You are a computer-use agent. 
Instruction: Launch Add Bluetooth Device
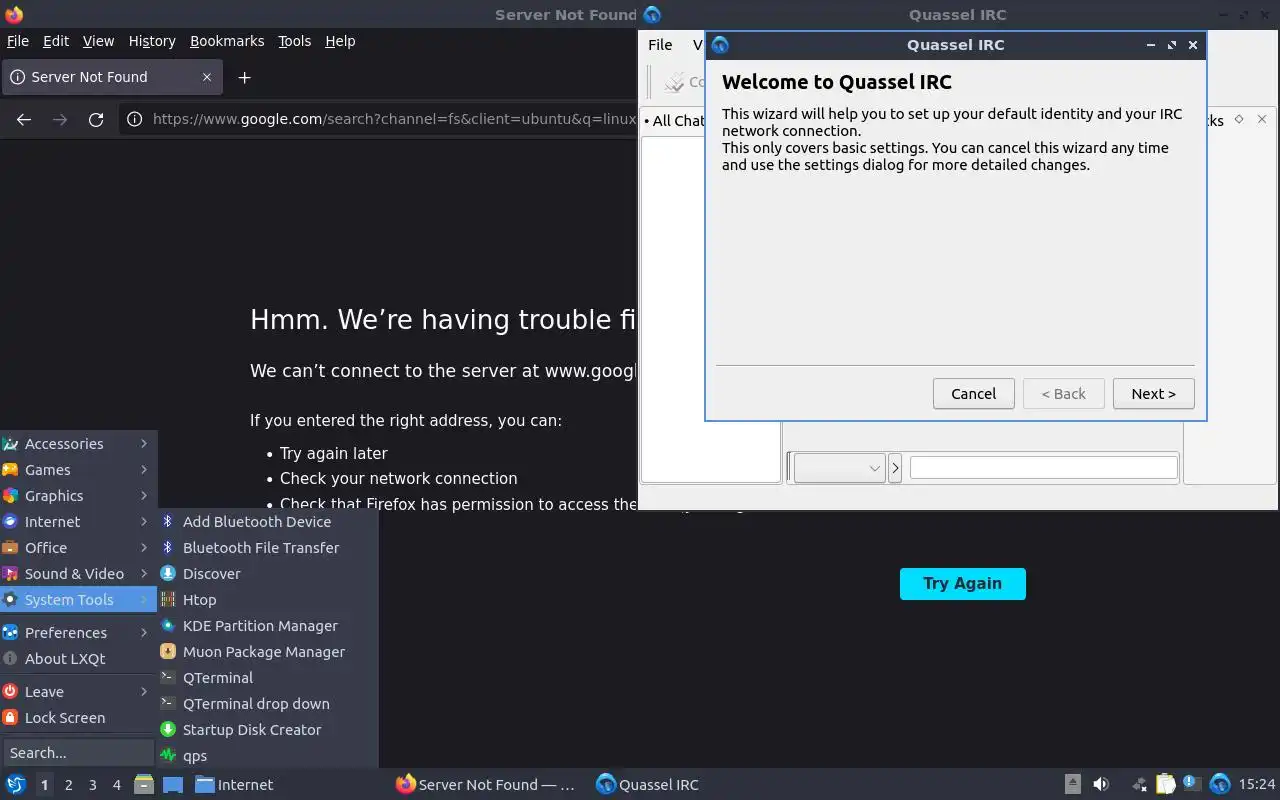click(268, 522)
